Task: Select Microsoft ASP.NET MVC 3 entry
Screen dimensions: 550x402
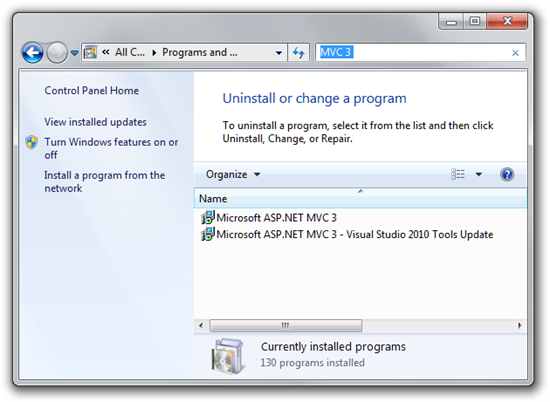Action: tap(276, 217)
